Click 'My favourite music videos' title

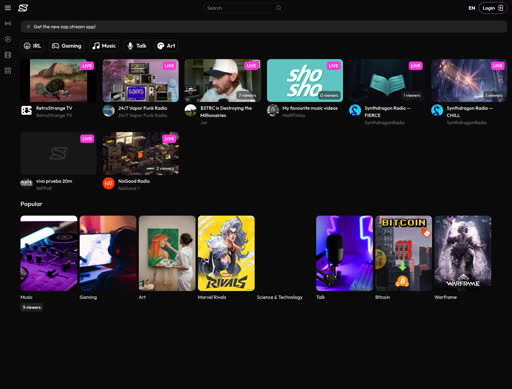(310, 108)
